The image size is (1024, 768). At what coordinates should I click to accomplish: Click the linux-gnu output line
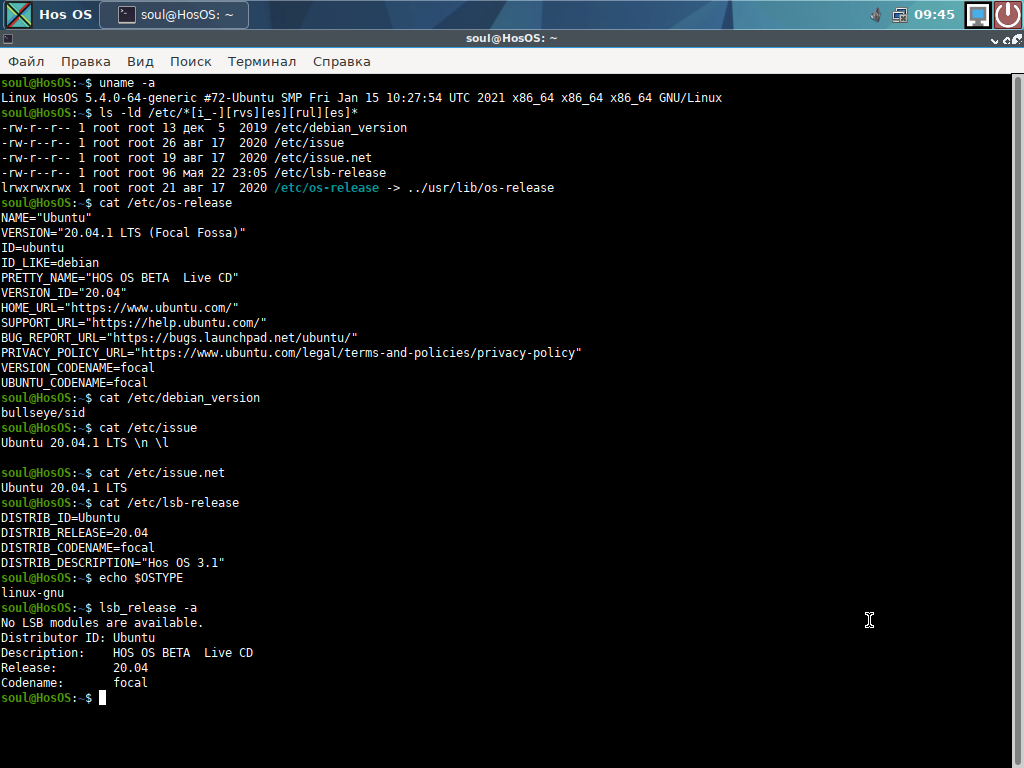pos(33,593)
